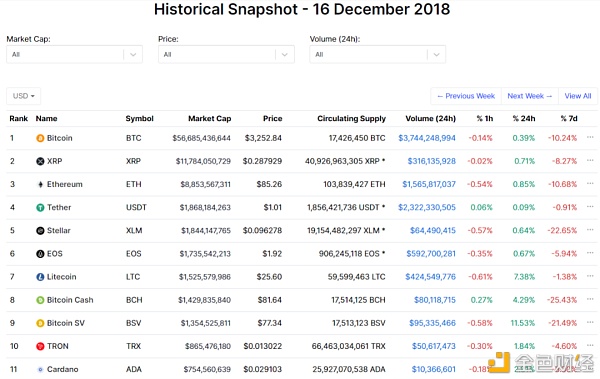Open Bitcoin's 24h volume link

tap(427, 138)
